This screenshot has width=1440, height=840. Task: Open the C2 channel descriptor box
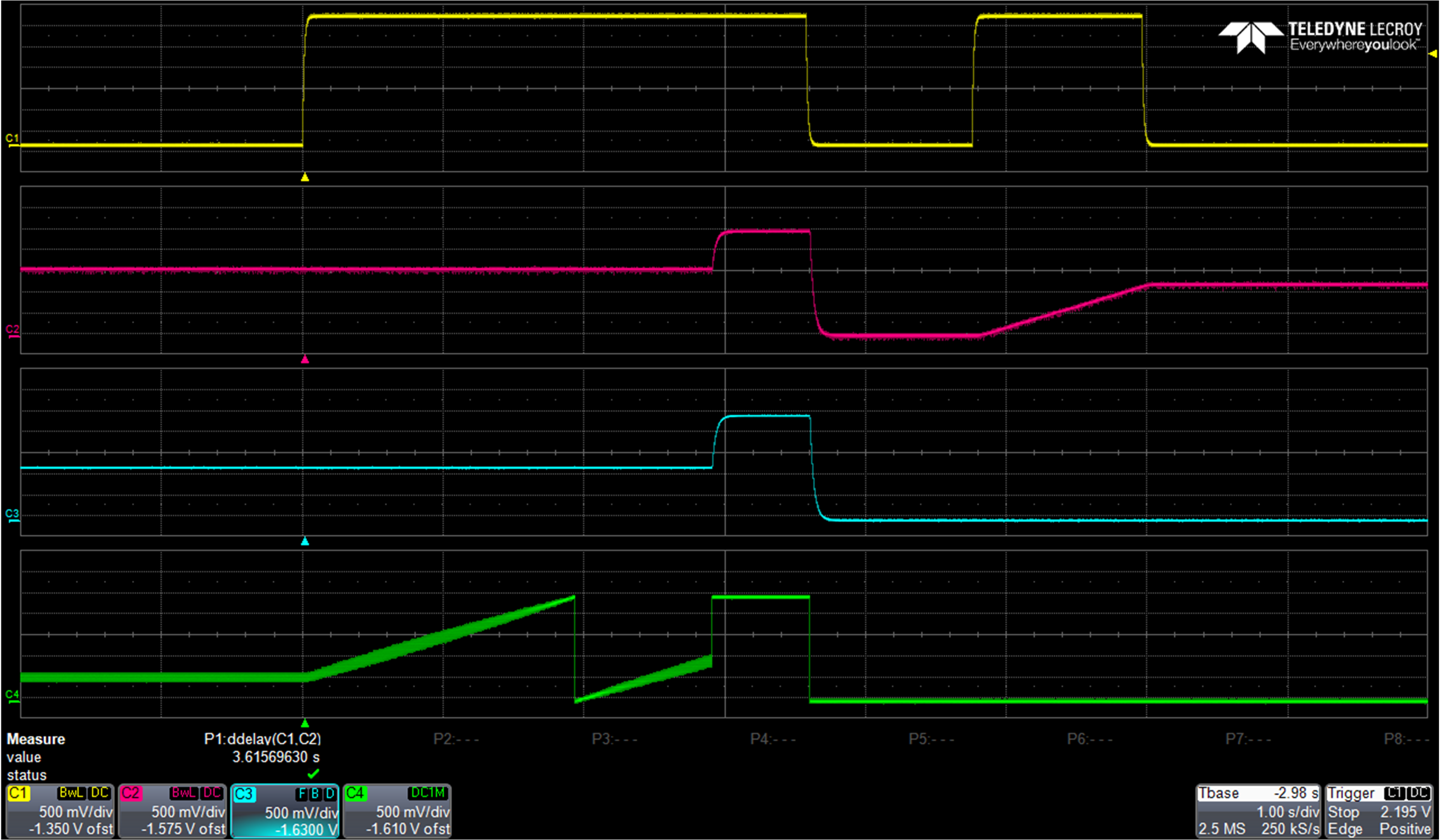point(172,811)
